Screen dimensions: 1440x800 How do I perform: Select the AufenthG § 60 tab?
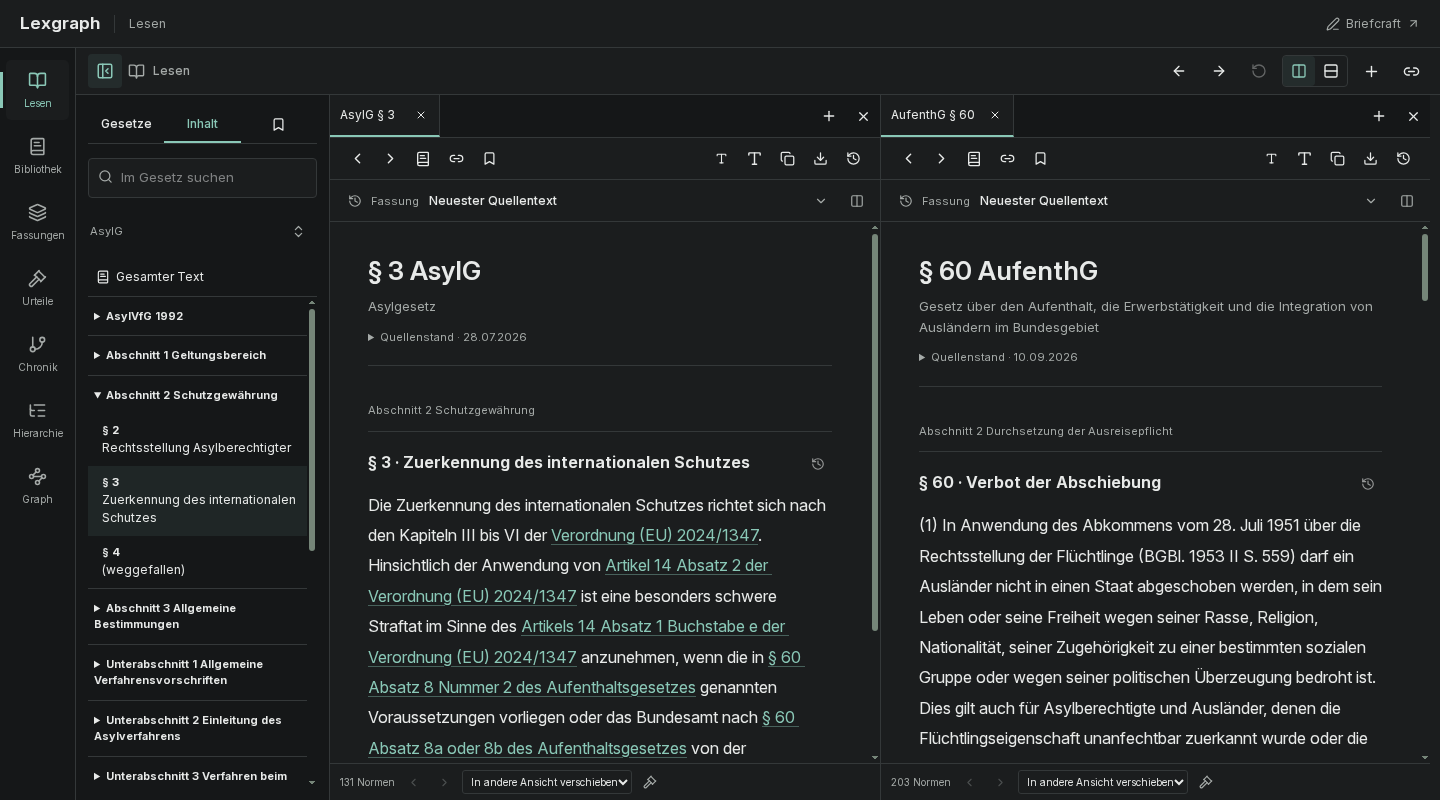point(933,115)
